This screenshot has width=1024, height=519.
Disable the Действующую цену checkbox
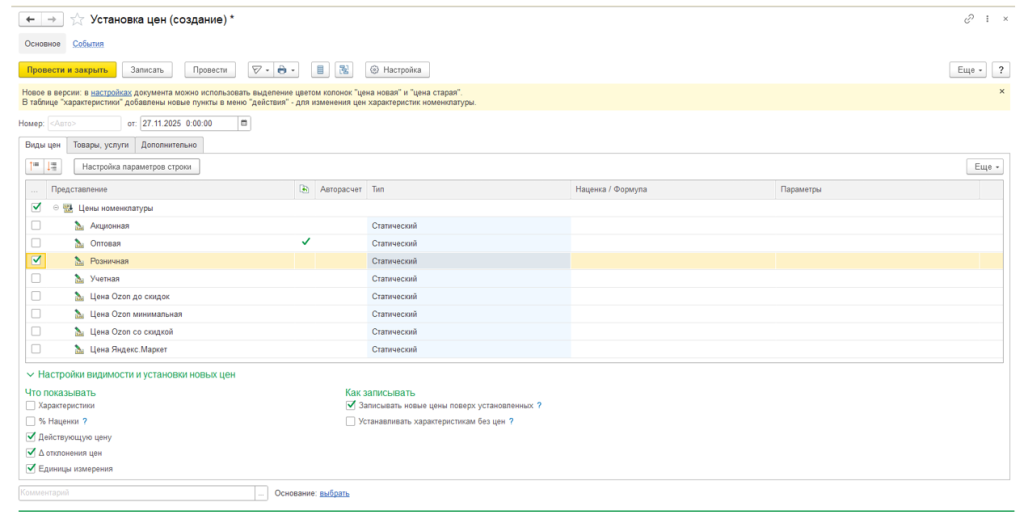[31, 437]
